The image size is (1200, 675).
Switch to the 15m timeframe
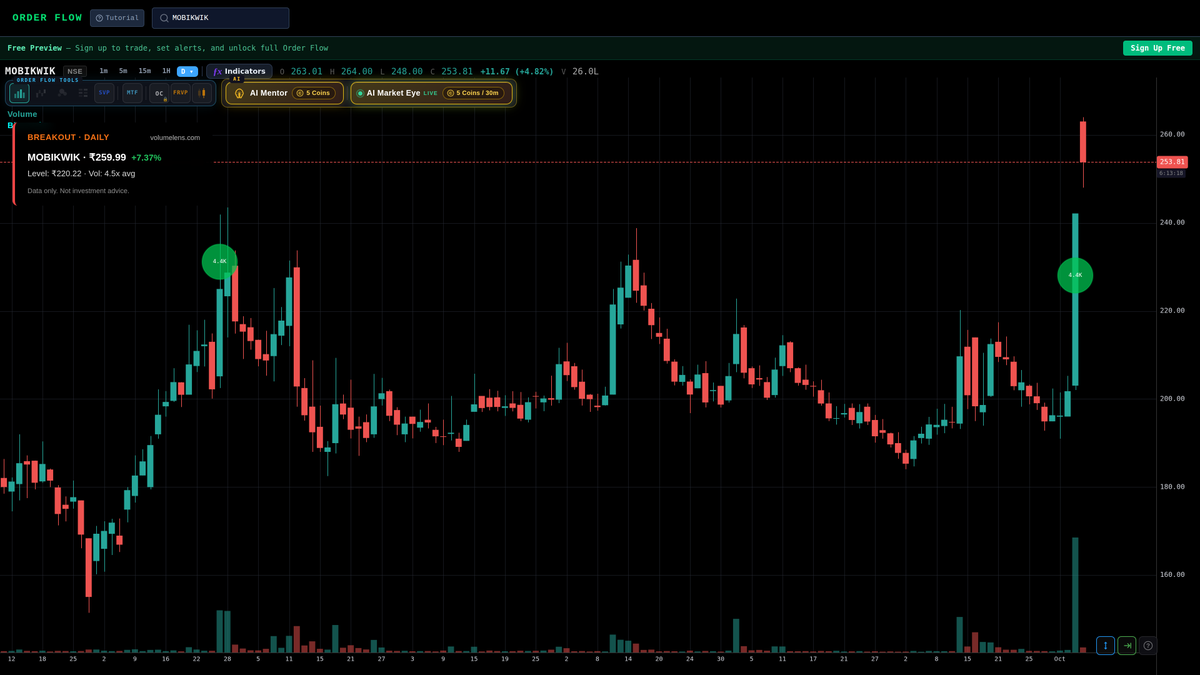145,71
